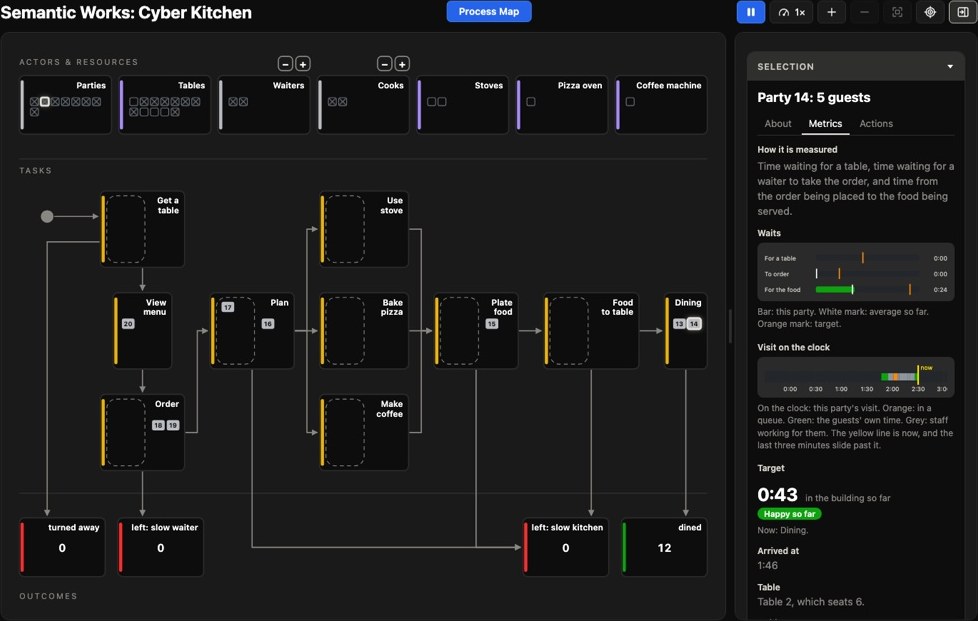Click the 0:43 time value
The height and width of the screenshot is (621, 978).
(x=777, y=494)
